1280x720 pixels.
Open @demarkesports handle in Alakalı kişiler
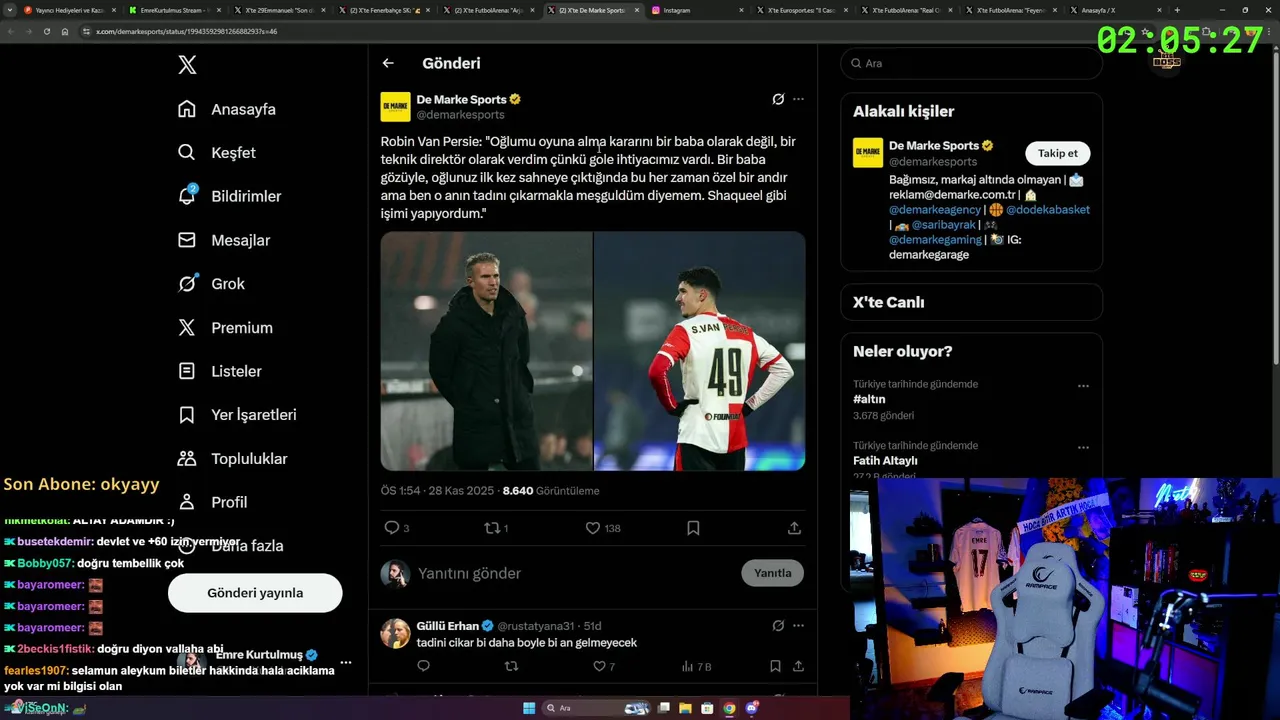(933, 162)
